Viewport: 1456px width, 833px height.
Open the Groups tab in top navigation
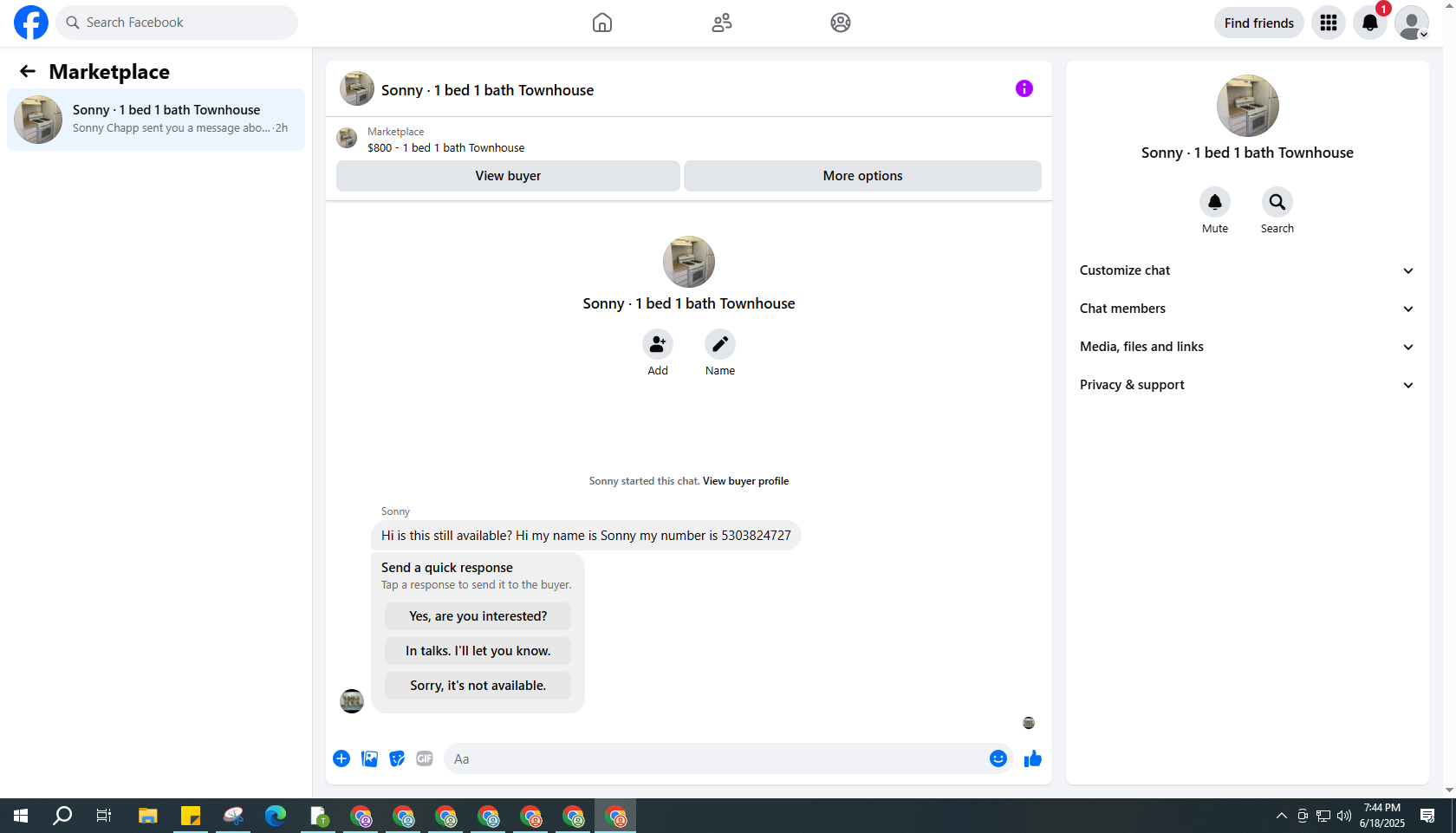pos(841,23)
